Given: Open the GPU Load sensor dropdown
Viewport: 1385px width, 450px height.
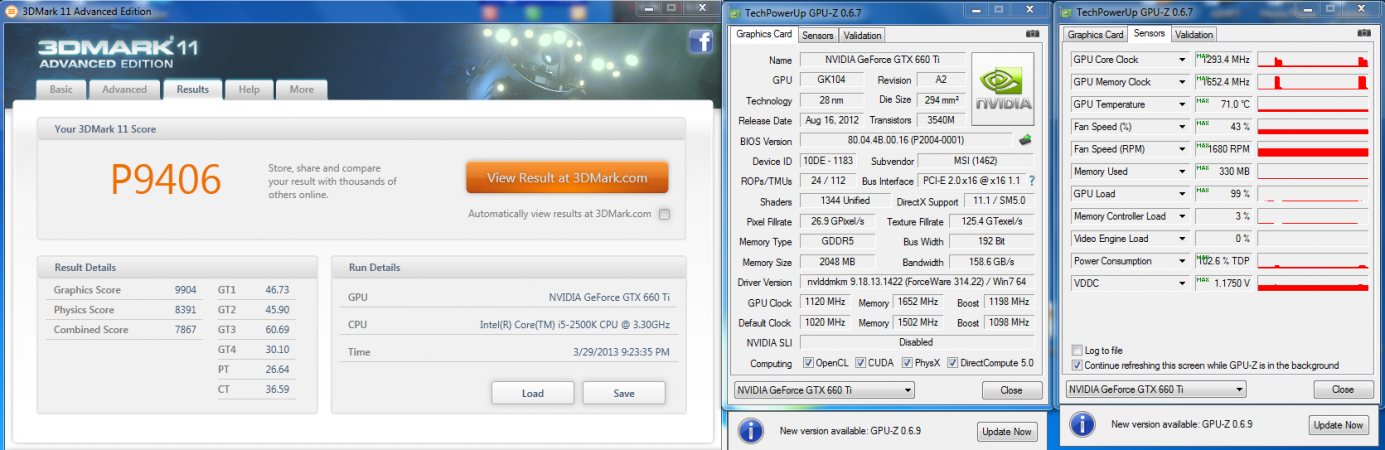Looking at the screenshot, I should pyautogui.click(x=1182, y=194).
